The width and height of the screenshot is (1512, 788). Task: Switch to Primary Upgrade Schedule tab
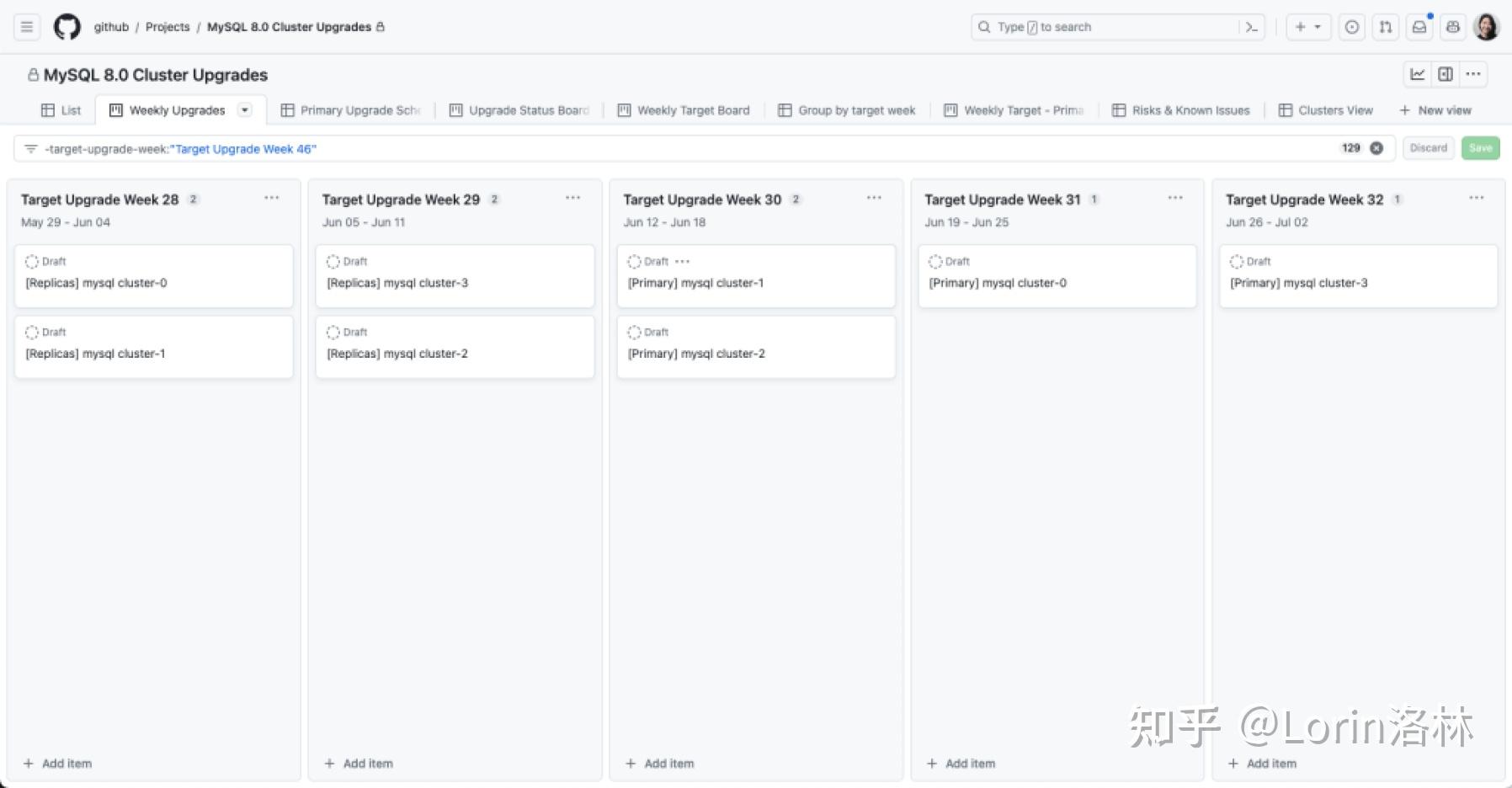[x=350, y=110]
